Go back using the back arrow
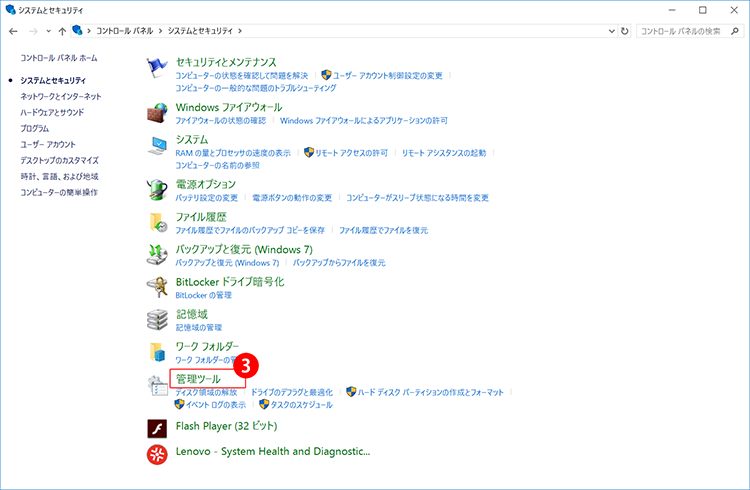750x490 pixels. [x=12, y=32]
